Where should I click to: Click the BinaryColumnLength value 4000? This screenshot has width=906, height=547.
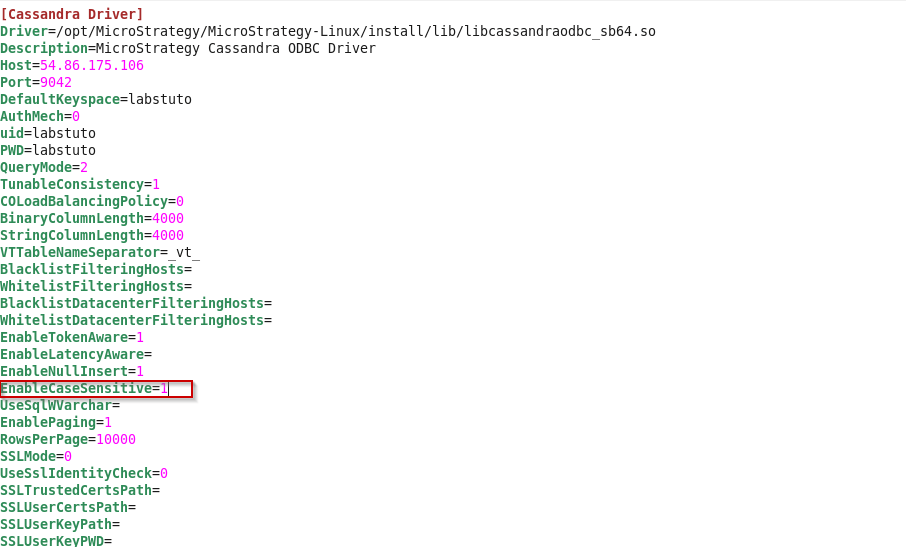(x=168, y=218)
